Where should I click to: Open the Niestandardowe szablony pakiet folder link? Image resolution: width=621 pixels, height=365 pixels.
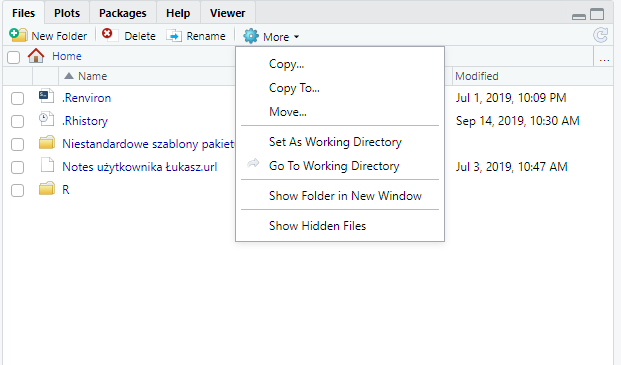point(148,144)
